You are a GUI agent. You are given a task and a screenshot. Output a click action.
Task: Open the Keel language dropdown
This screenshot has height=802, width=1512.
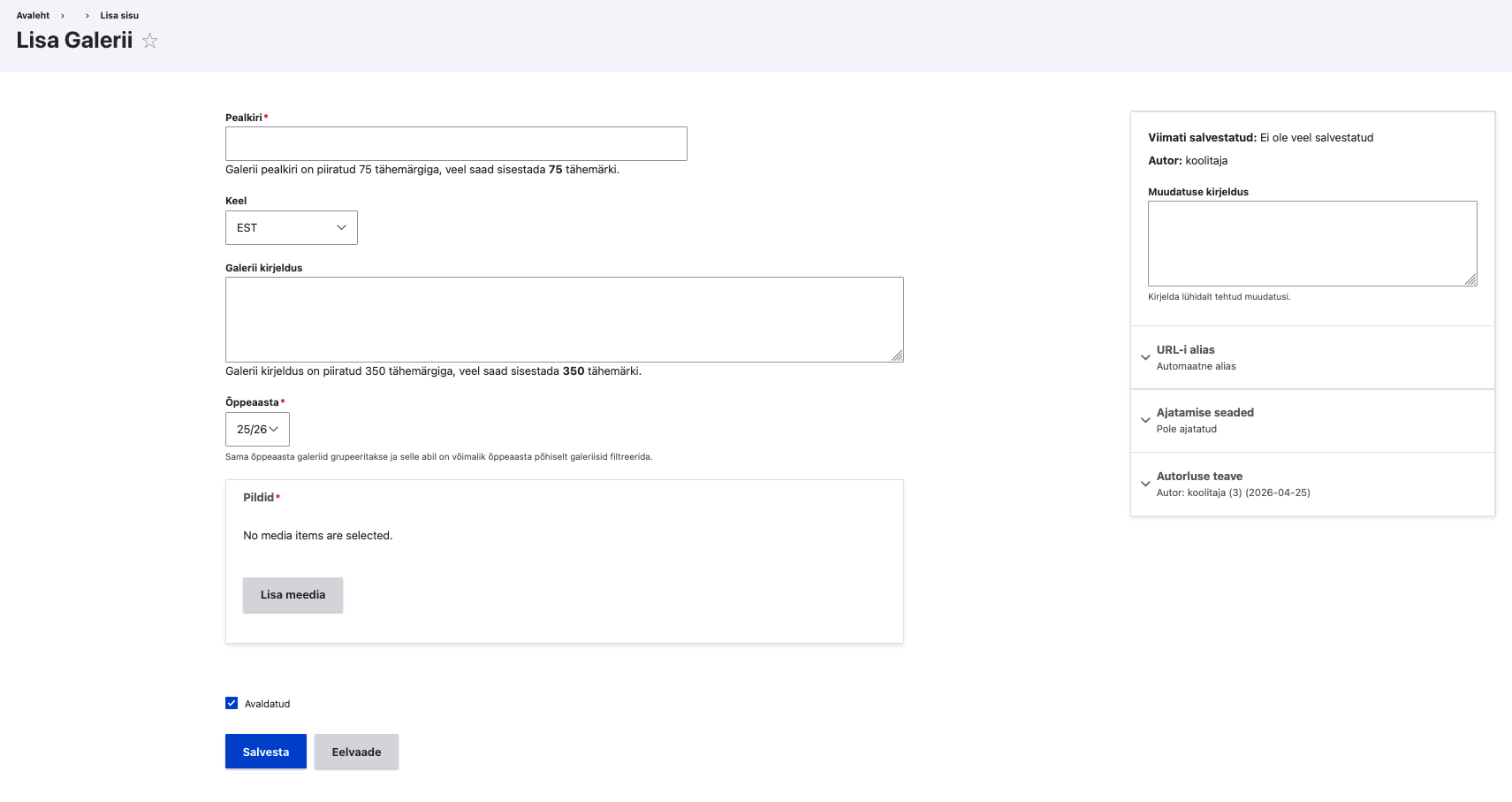(291, 227)
